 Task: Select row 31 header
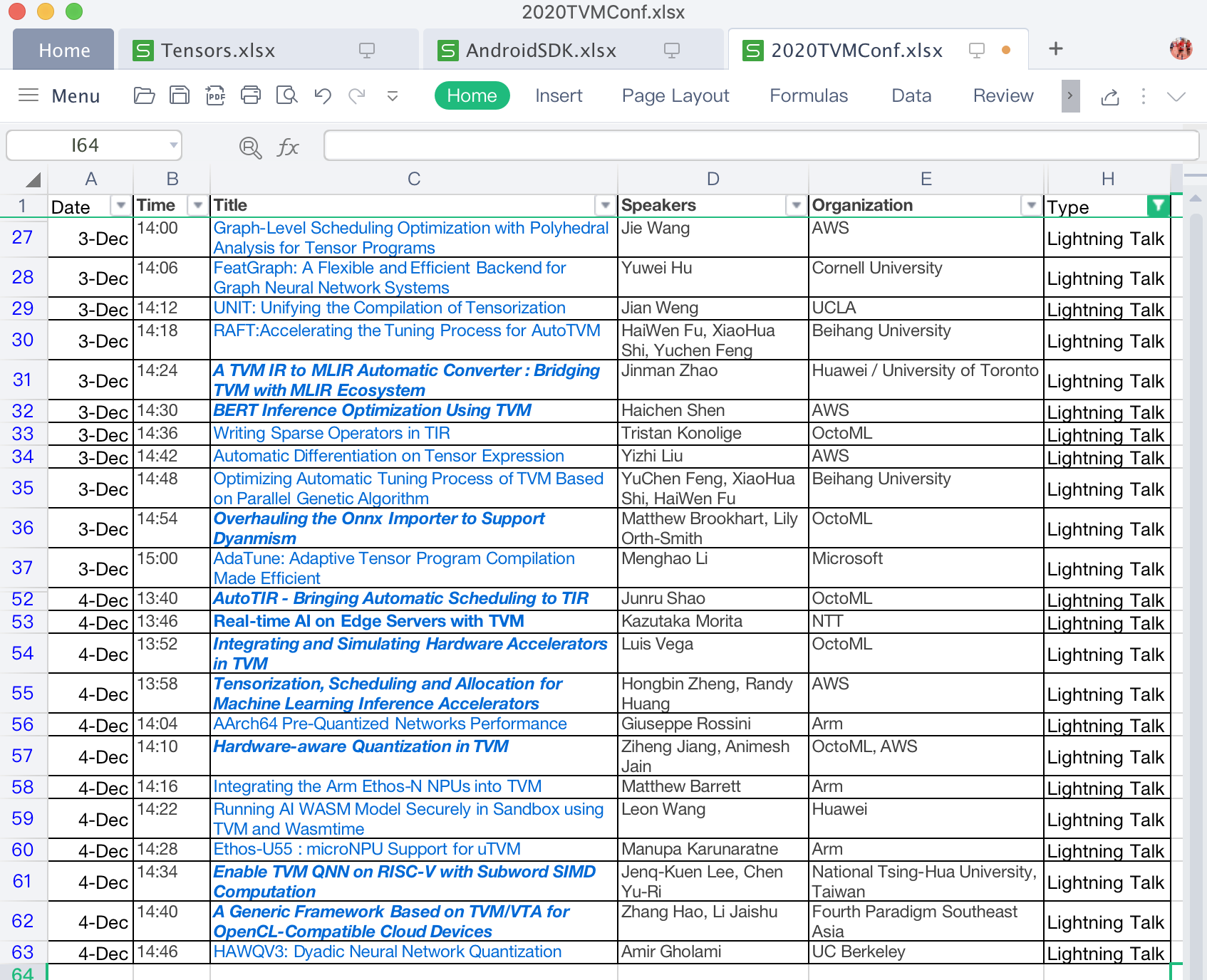pos(23,380)
